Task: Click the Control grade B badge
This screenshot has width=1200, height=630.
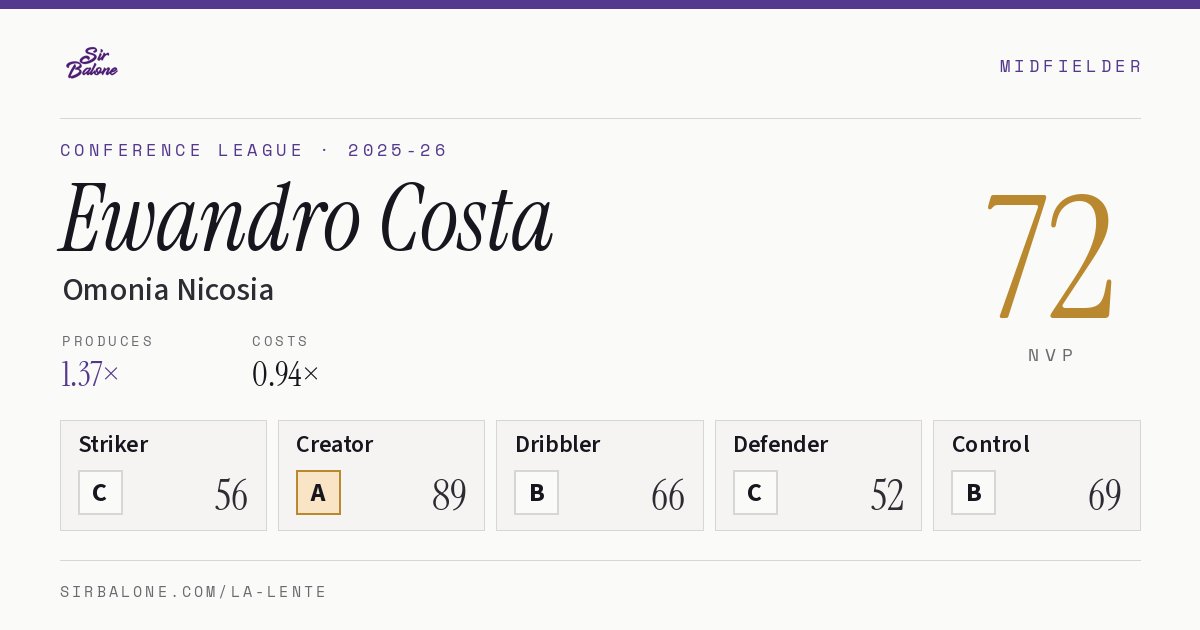Action: pos(973,493)
